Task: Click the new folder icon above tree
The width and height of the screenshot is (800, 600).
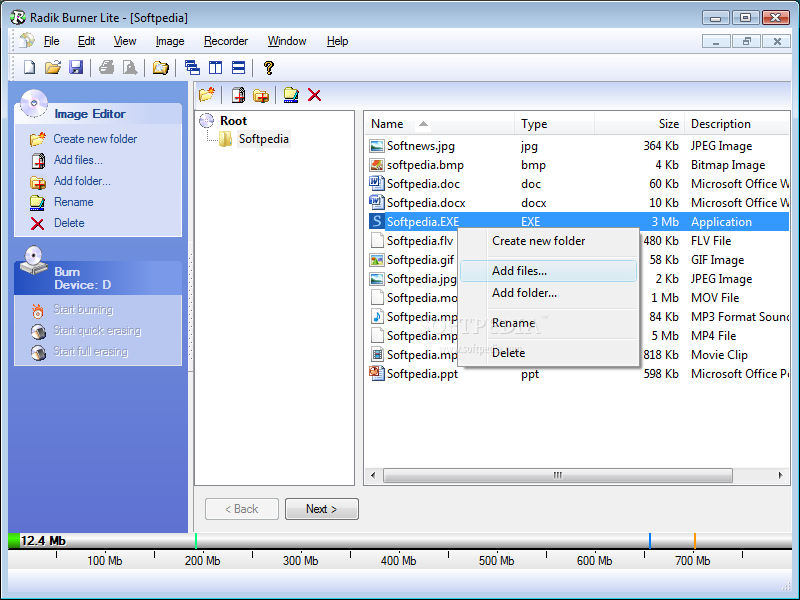Action: tap(207, 95)
